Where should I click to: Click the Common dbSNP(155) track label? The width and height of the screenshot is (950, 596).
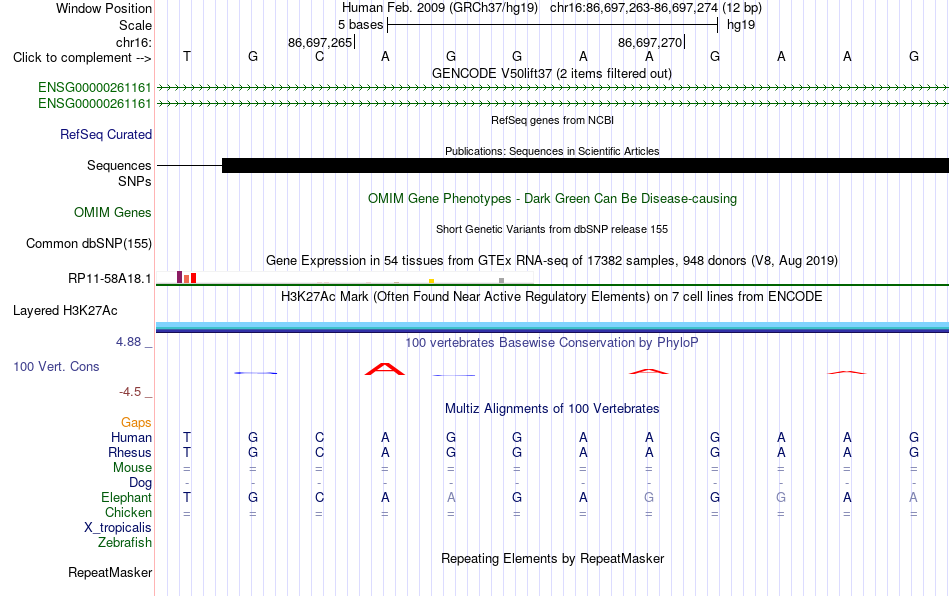tap(88, 243)
